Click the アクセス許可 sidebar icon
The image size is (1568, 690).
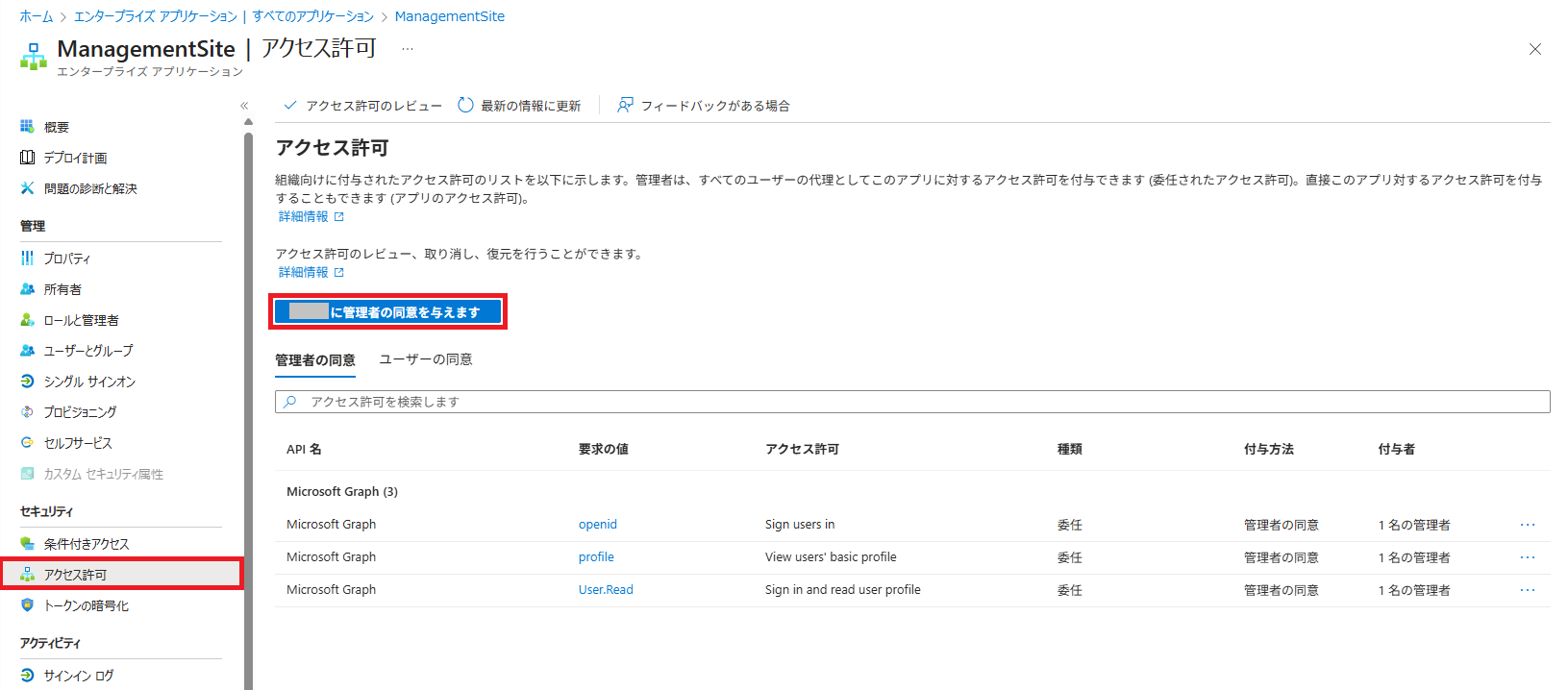[27, 575]
